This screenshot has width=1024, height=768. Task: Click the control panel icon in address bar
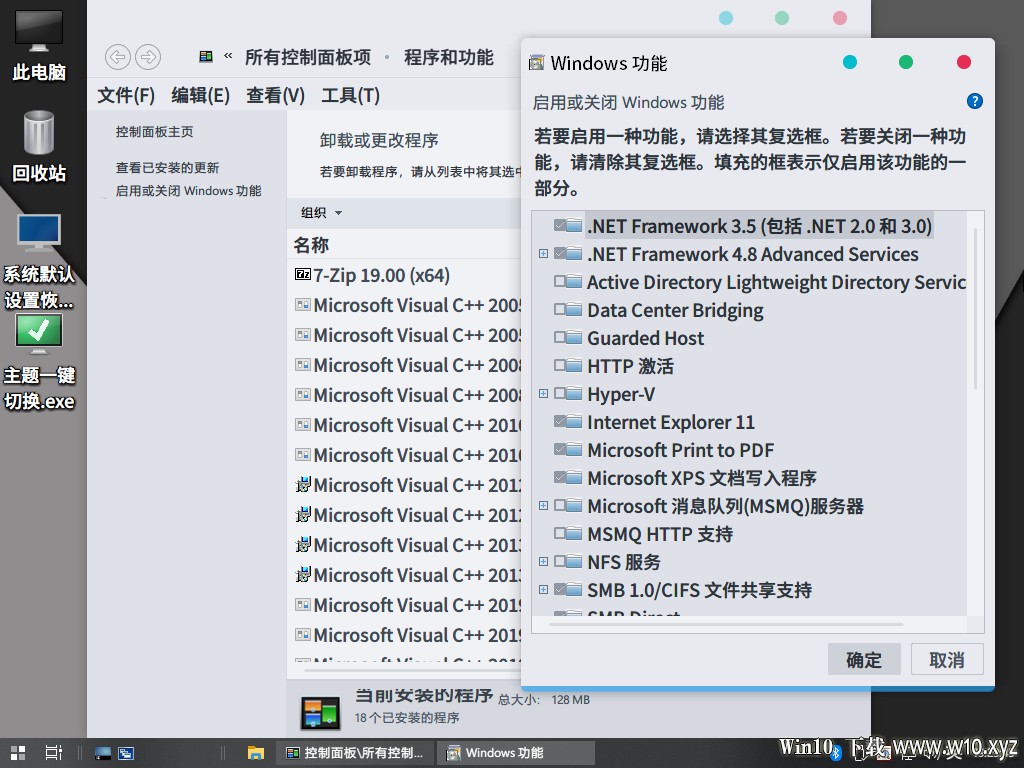coord(206,57)
